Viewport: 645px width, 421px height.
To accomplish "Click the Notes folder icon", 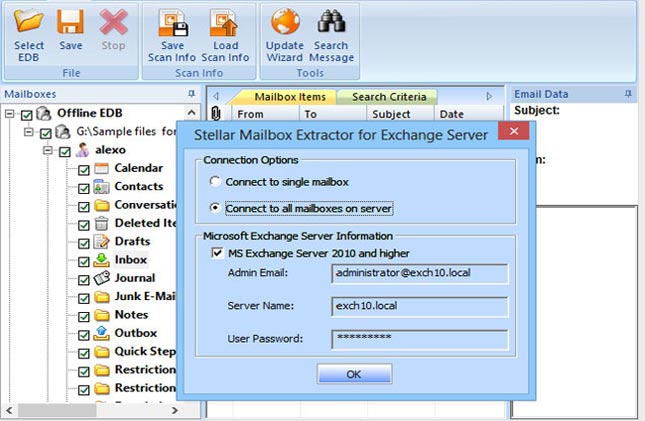I will tap(102, 315).
